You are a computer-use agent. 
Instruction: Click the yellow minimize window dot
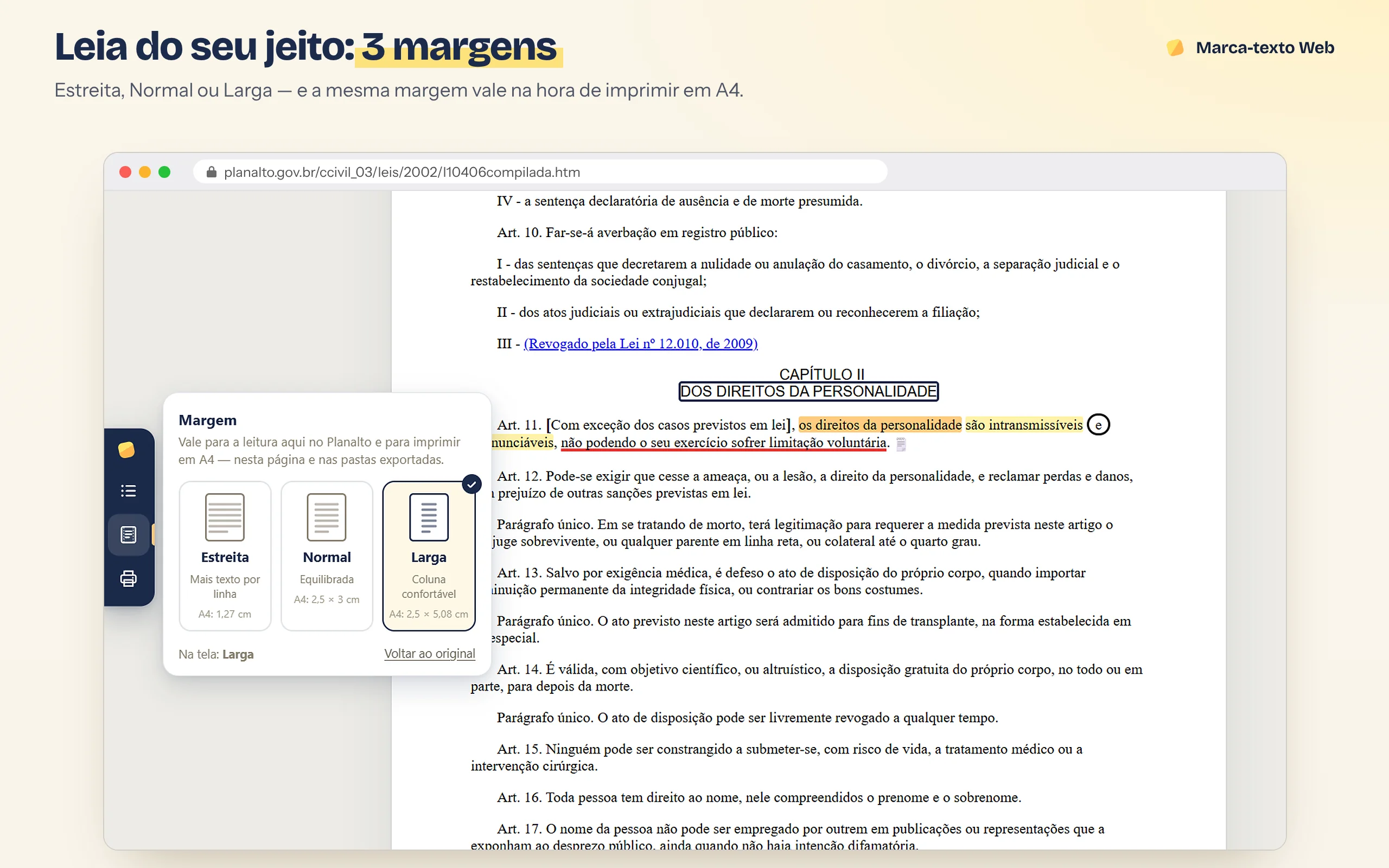click(x=145, y=171)
